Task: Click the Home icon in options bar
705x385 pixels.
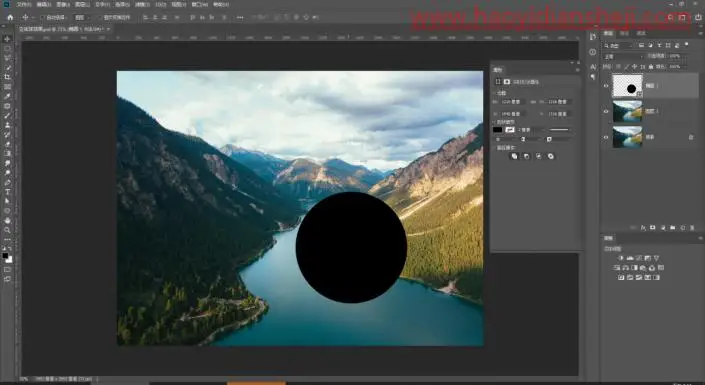Action: tap(10, 18)
